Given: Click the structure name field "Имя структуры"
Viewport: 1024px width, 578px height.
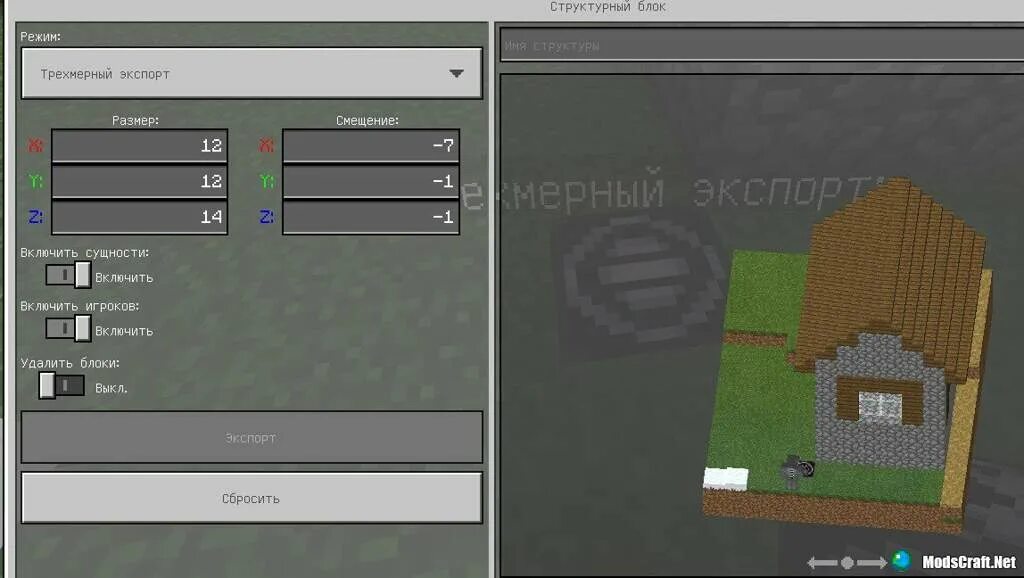Looking at the screenshot, I should pos(761,45).
